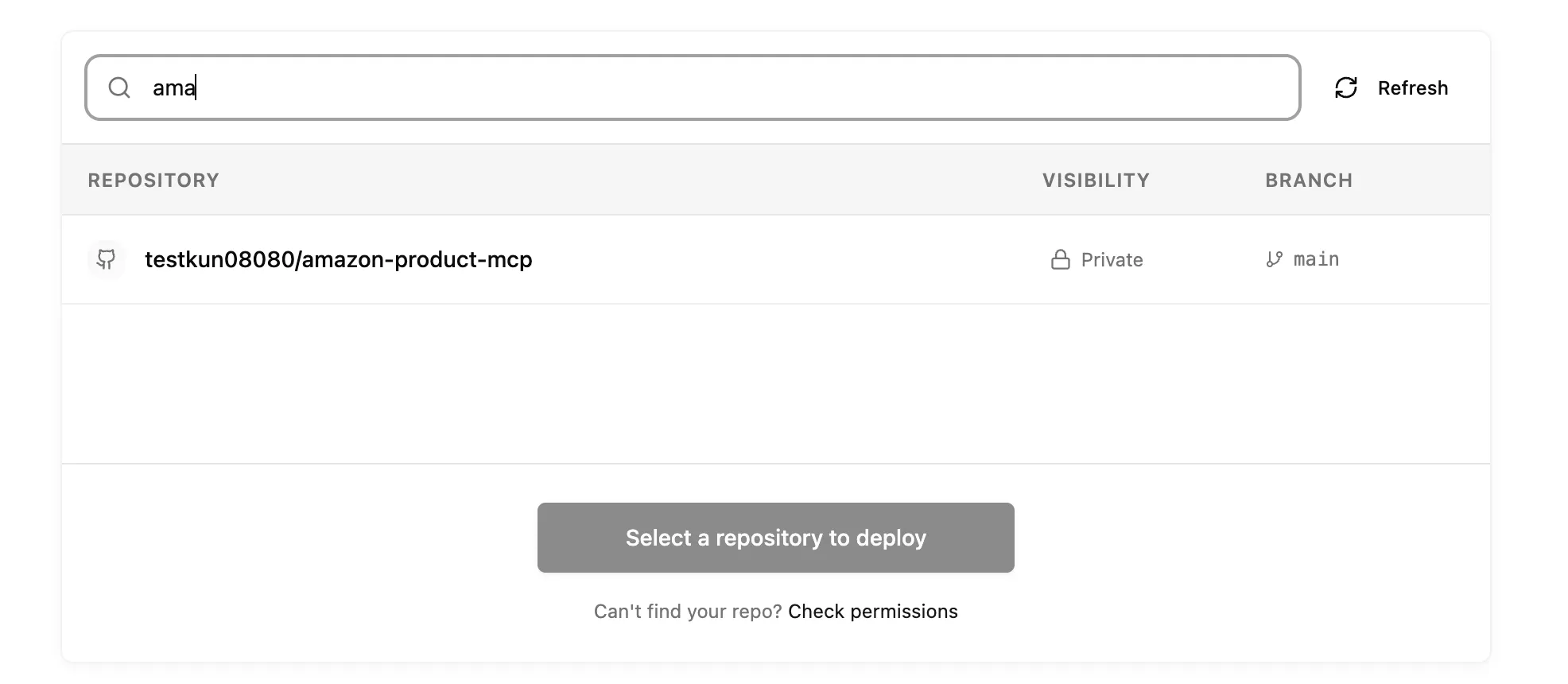Click the blank area under the repository row

(x=775, y=383)
